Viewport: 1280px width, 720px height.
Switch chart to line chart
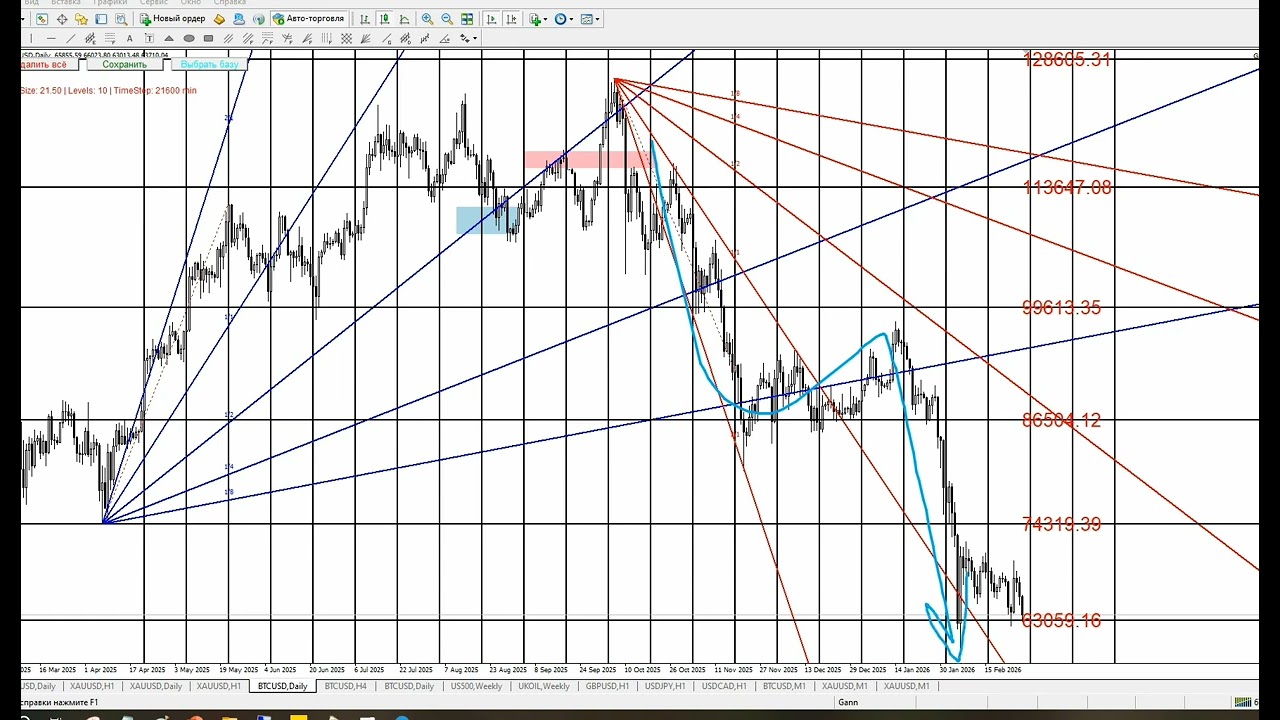(x=404, y=18)
